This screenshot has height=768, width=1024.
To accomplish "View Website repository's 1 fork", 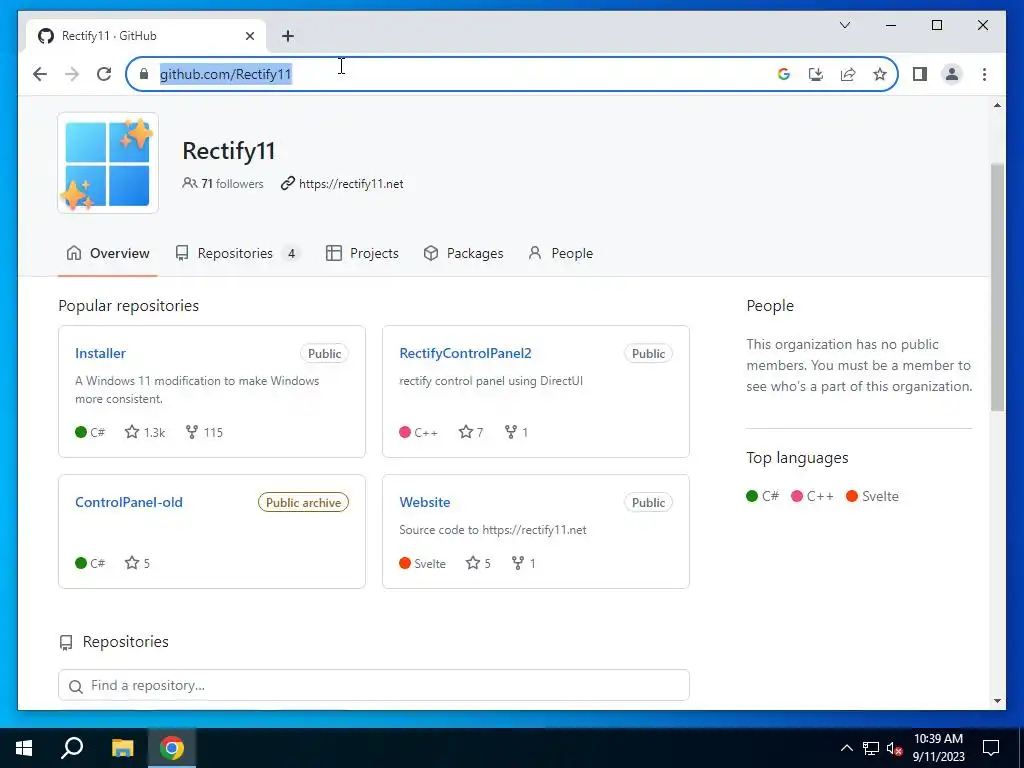I will tap(524, 563).
